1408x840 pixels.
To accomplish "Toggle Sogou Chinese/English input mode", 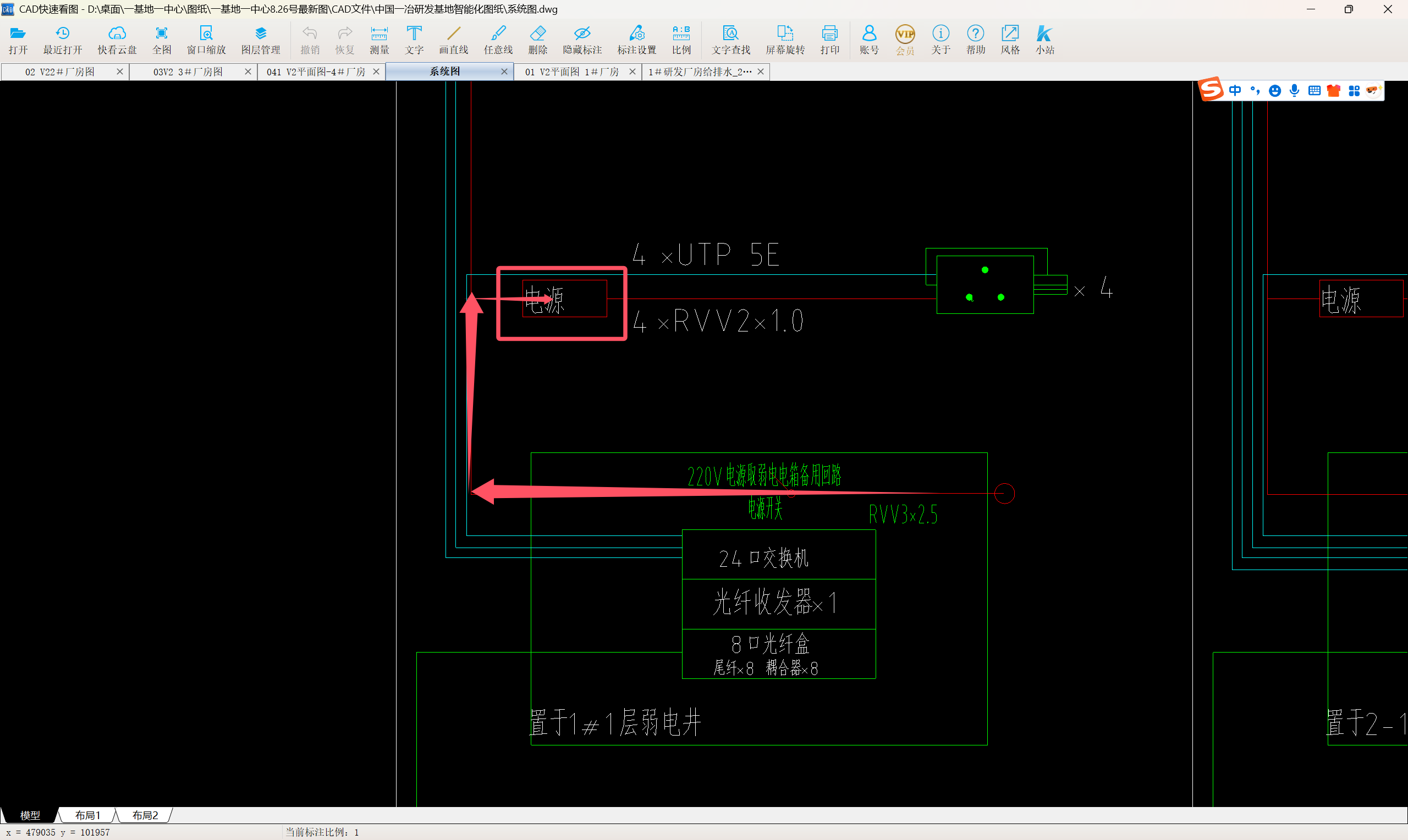I will tap(1235, 91).
